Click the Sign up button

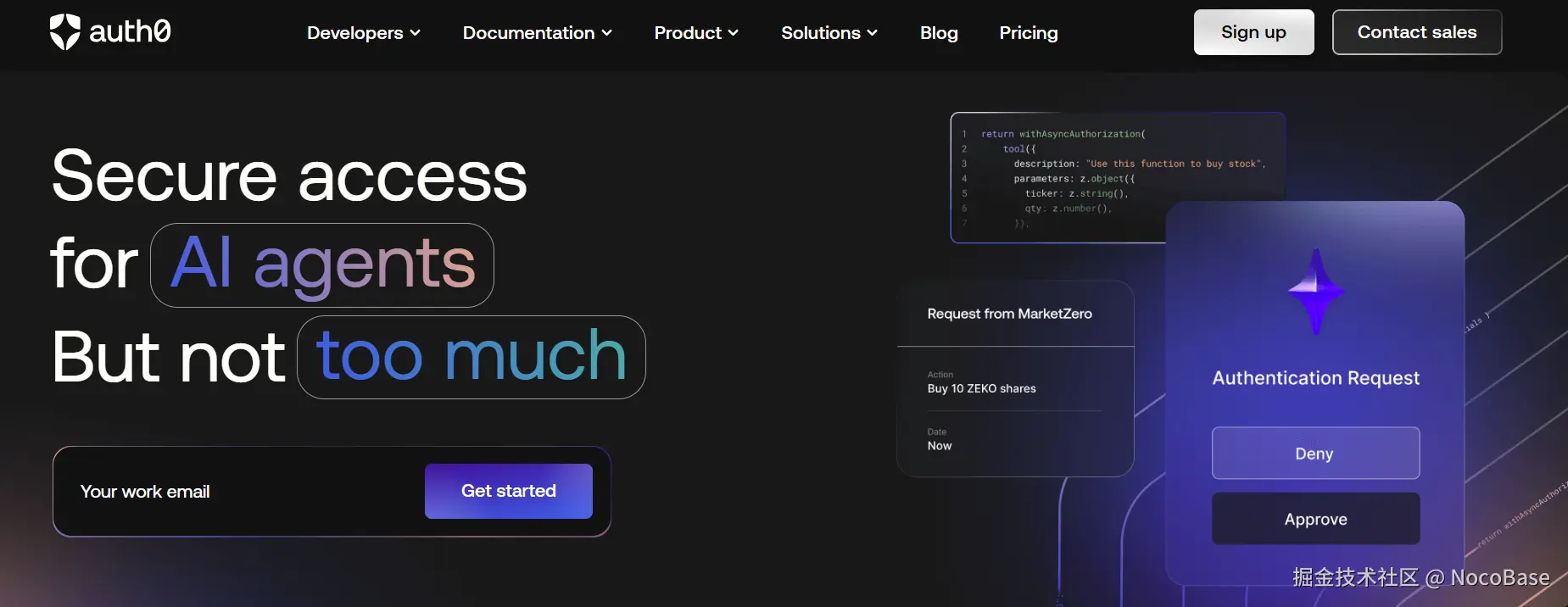(1254, 32)
